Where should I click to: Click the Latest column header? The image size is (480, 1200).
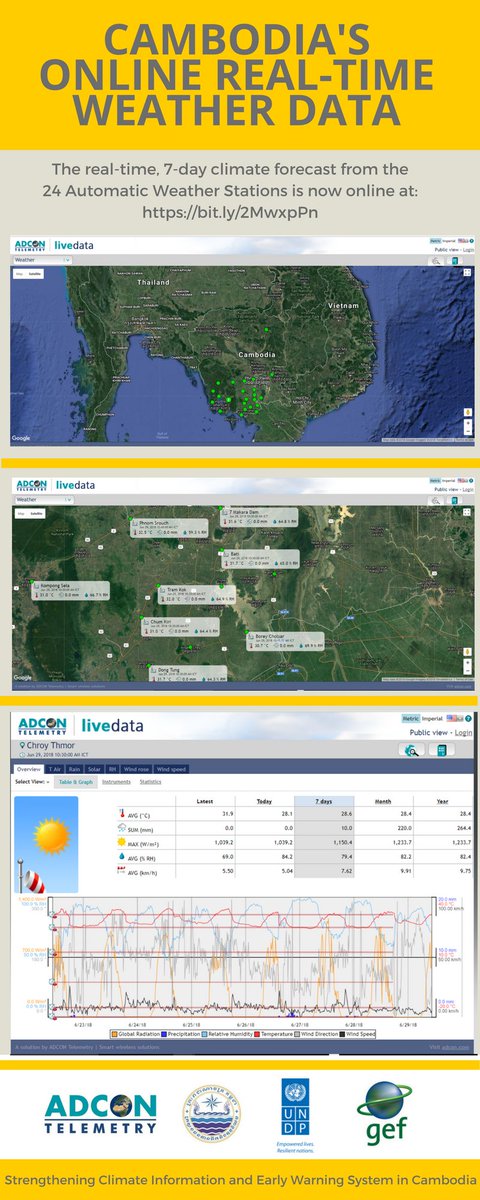point(207,801)
